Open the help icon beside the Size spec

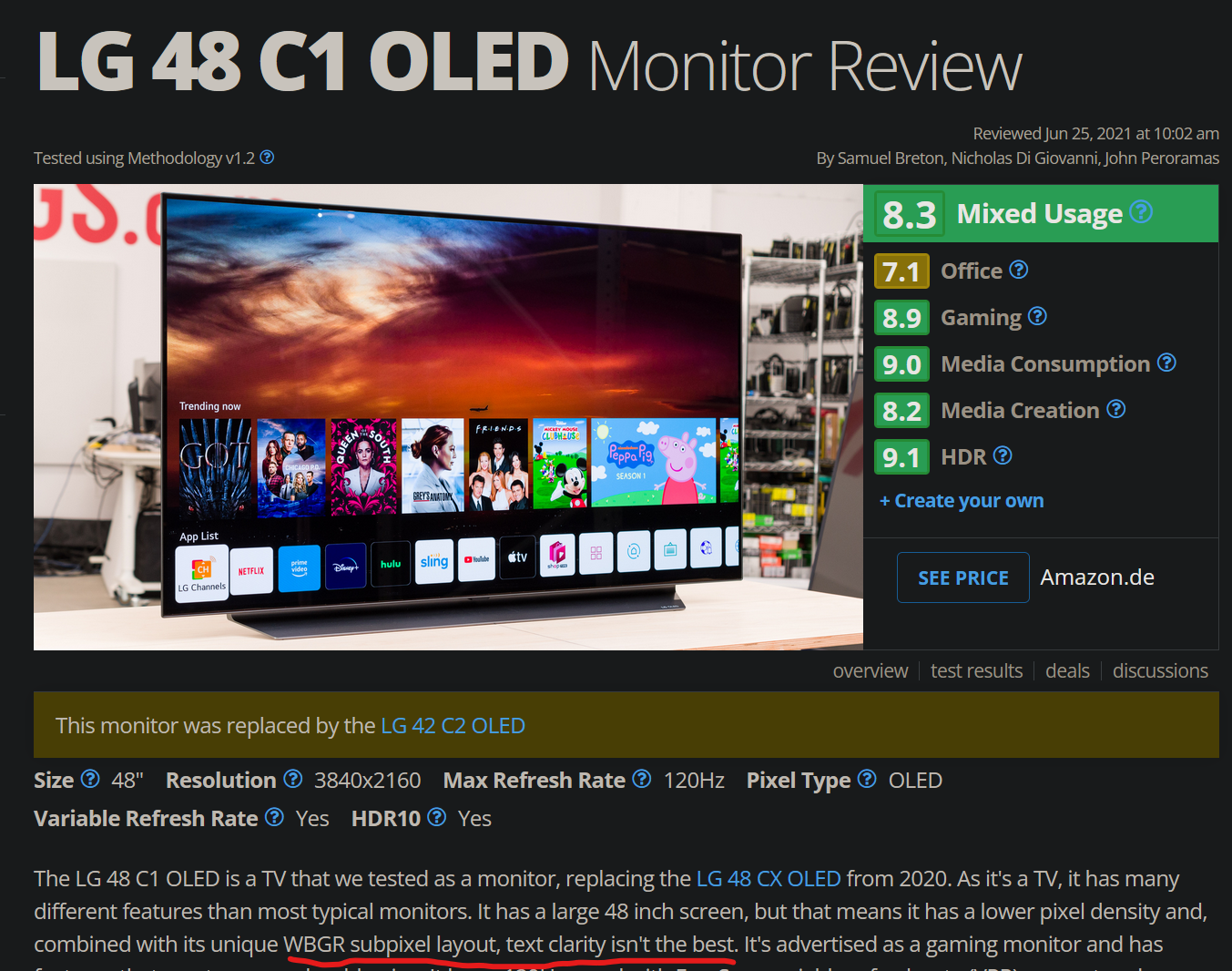click(90, 779)
